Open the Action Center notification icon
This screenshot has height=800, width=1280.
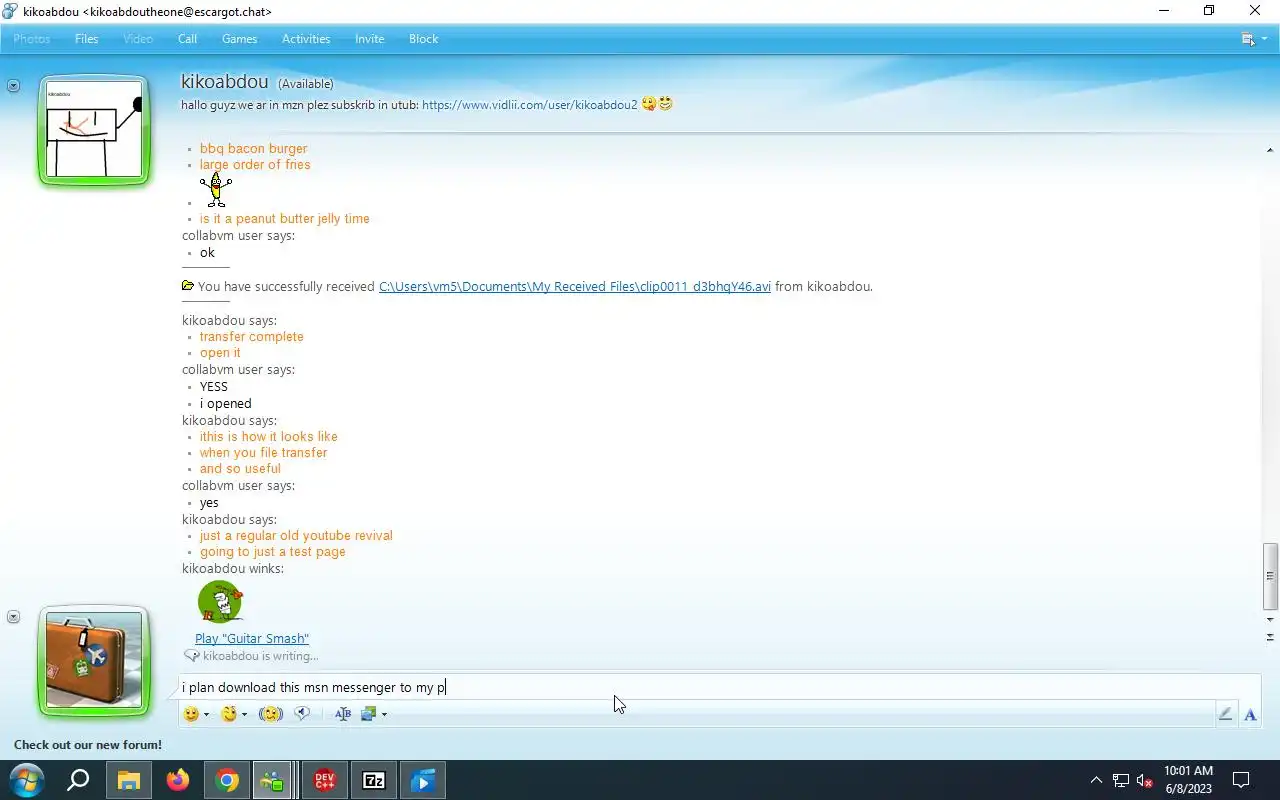pyautogui.click(x=1241, y=780)
